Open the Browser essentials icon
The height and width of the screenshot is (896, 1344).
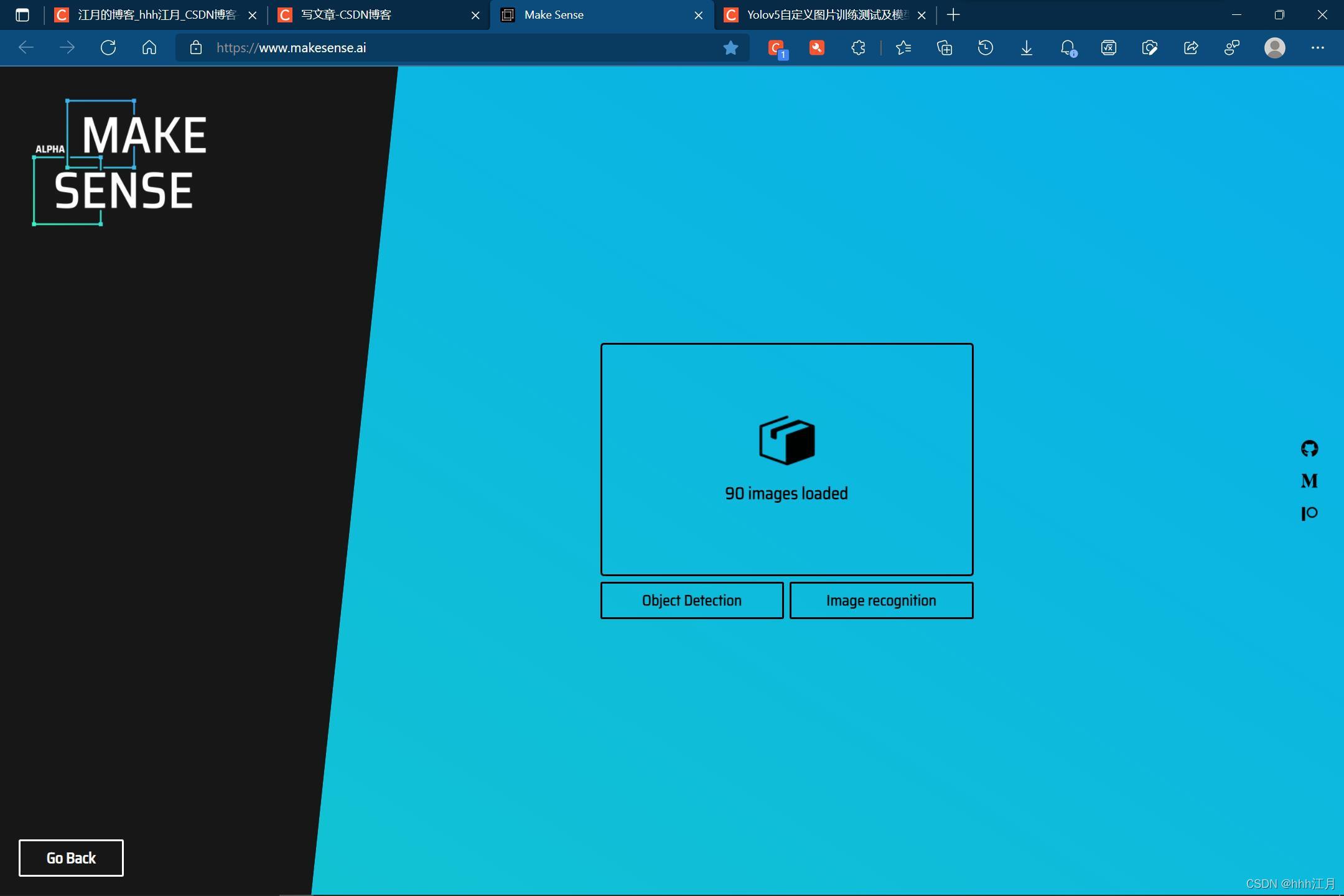click(1150, 47)
